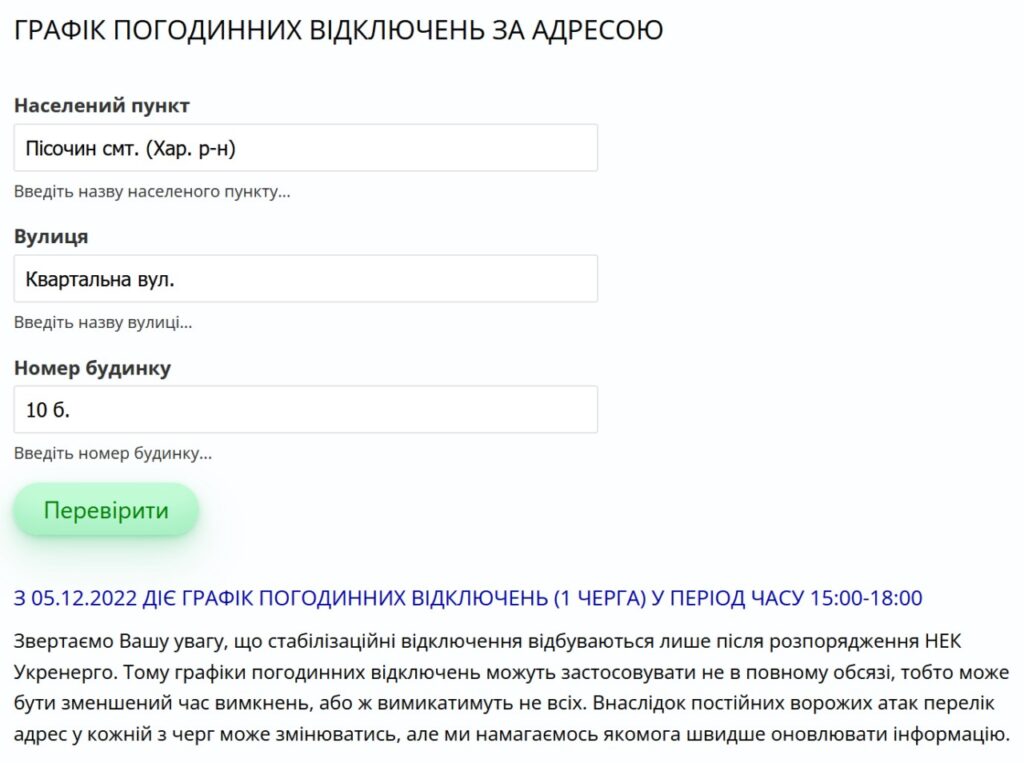Click the word "Укренерго" in the paragraph

(x=63, y=671)
